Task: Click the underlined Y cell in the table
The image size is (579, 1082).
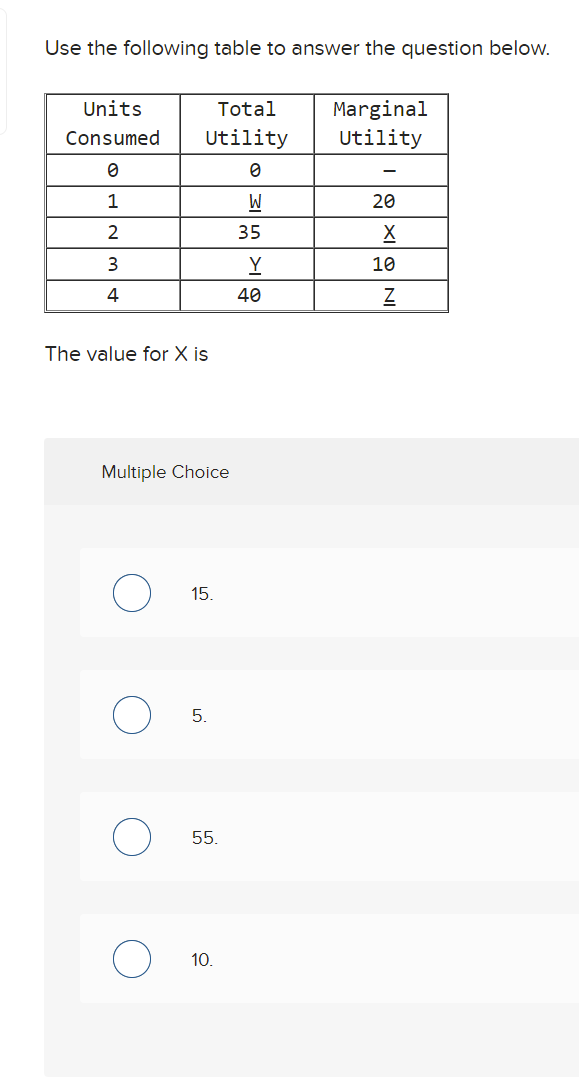Action: coord(246,263)
